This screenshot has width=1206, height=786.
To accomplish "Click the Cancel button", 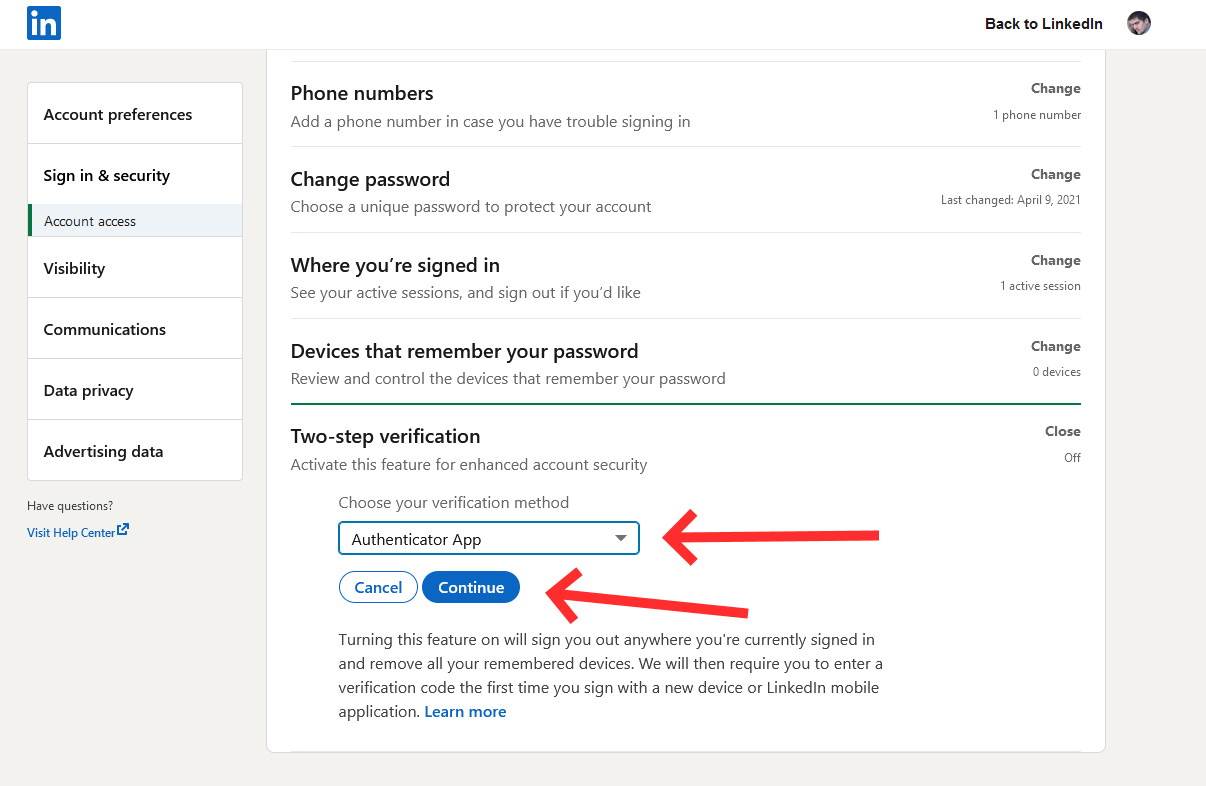I will pyautogui.click(x=378, y=587).
